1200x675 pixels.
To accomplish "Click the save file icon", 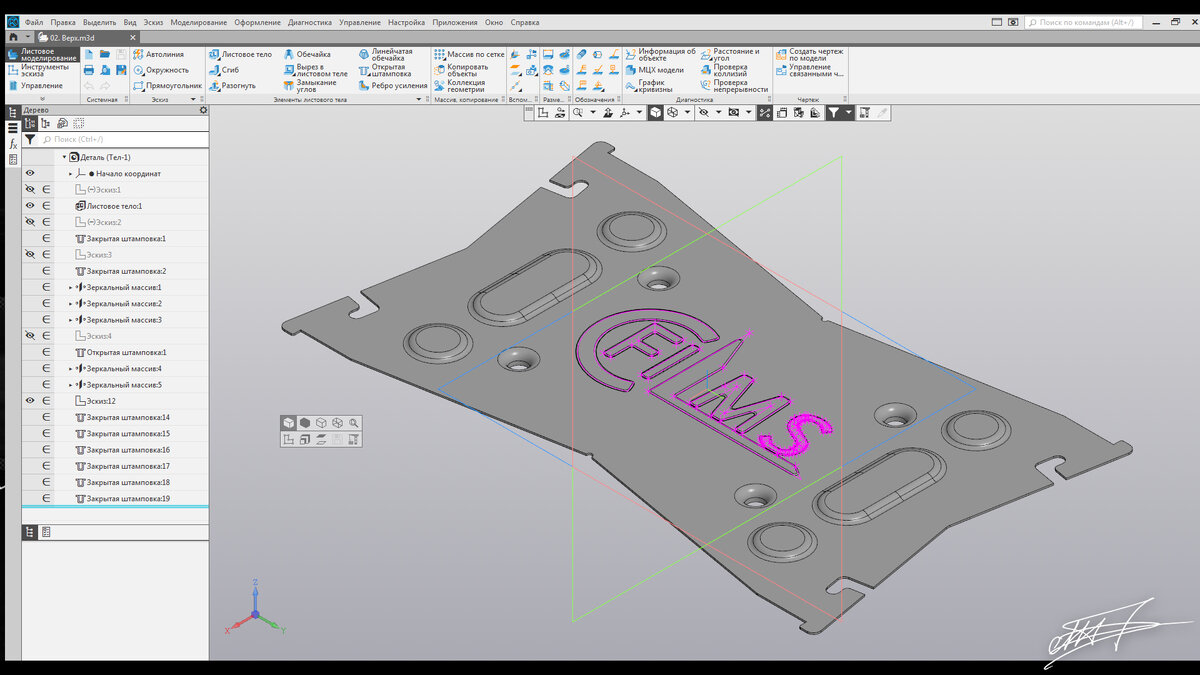I will [x=121, y=54].
